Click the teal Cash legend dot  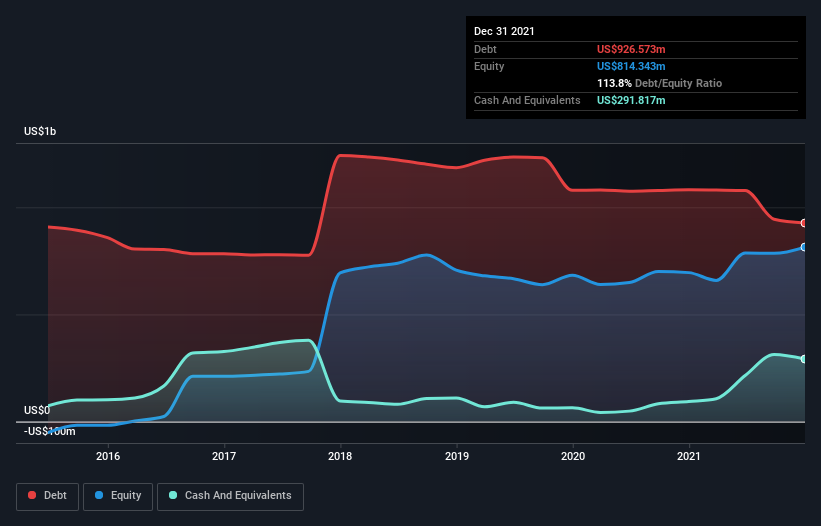[173, 495]
